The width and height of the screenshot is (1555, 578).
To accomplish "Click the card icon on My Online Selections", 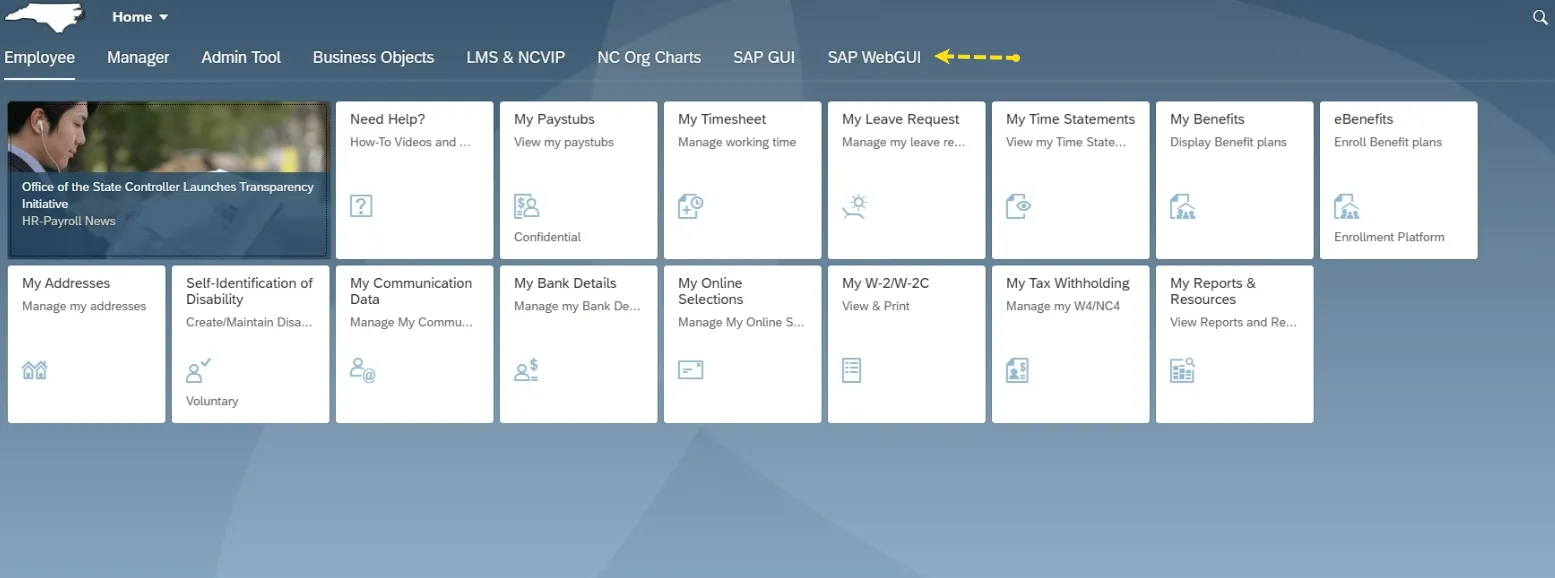I will point(690,370).
